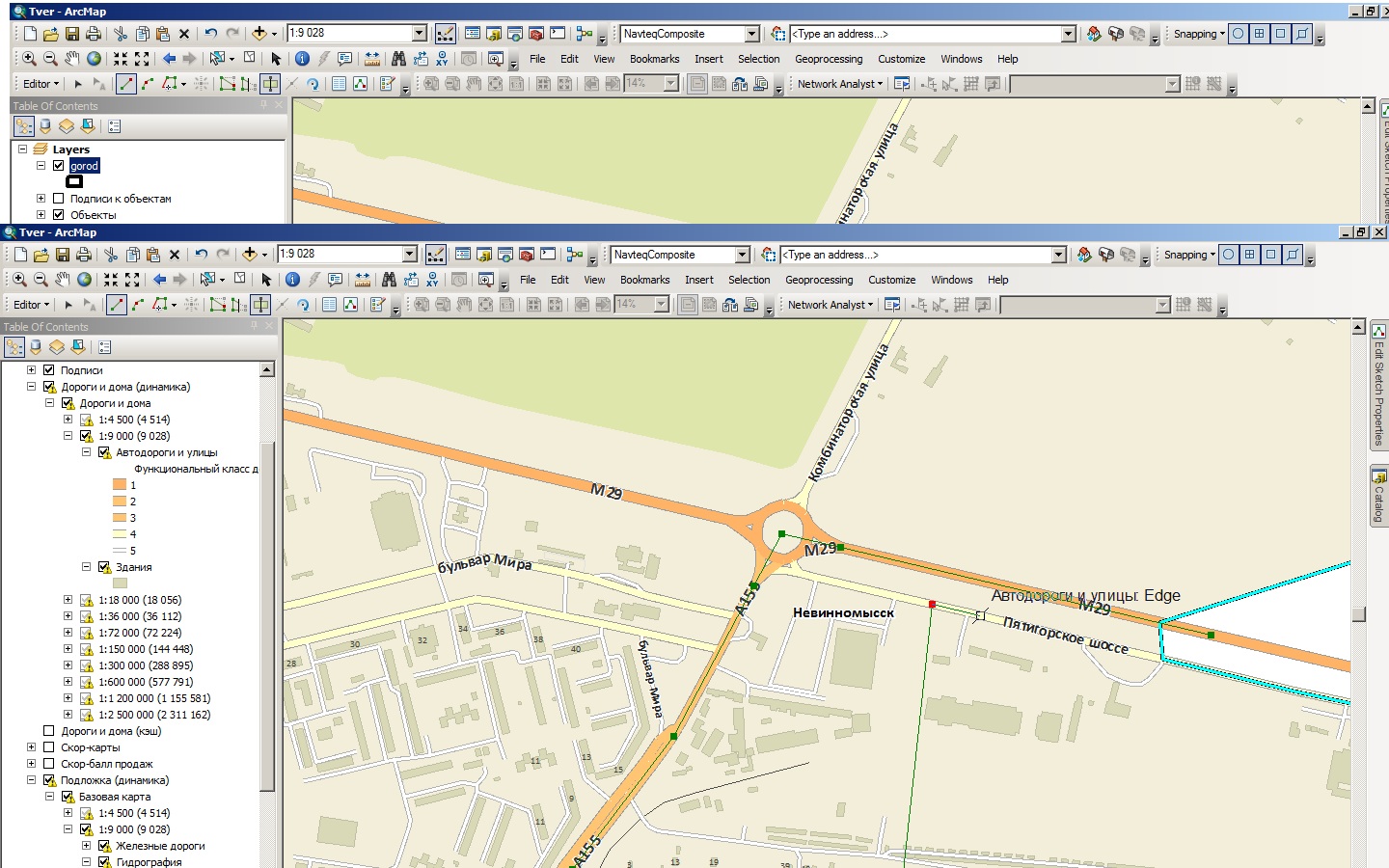The image size is (1389, 868).
Task: Select the Identify tool in the lower window
Action: click(292, 280)
